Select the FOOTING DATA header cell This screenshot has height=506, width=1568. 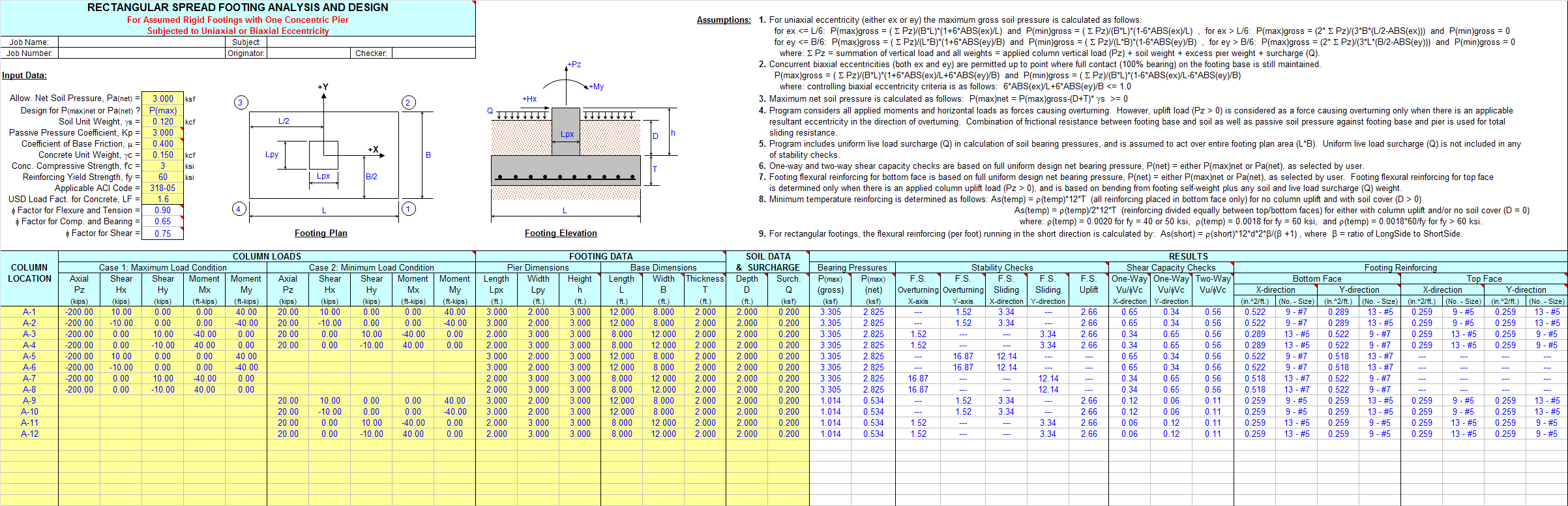600,256
